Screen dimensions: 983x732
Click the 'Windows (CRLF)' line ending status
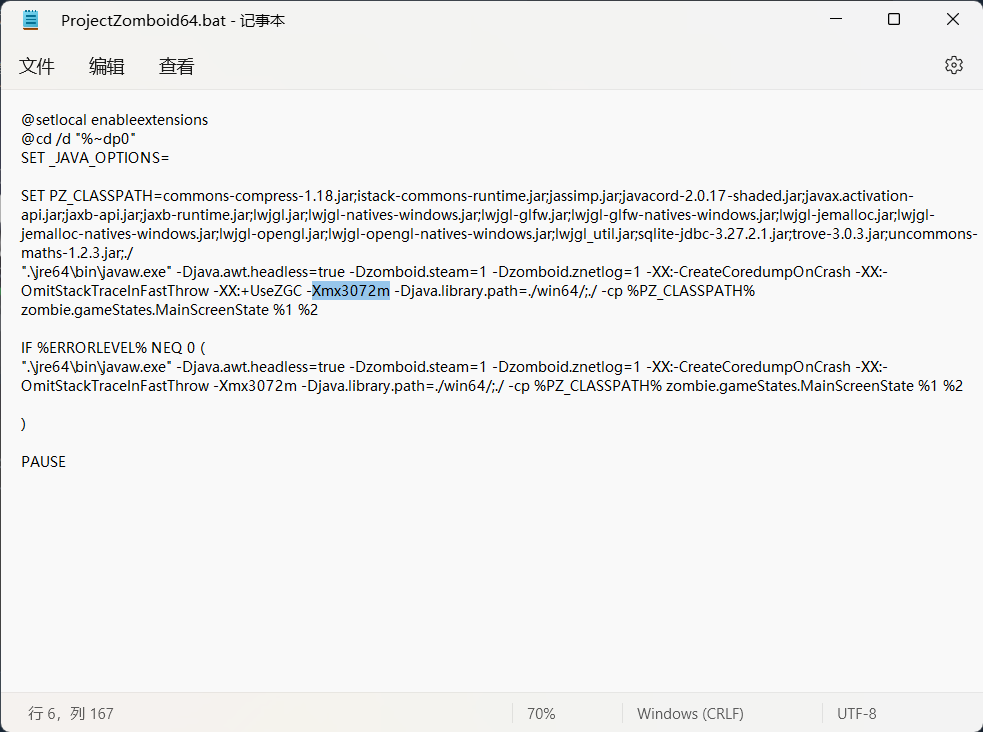tap(690, 713)
